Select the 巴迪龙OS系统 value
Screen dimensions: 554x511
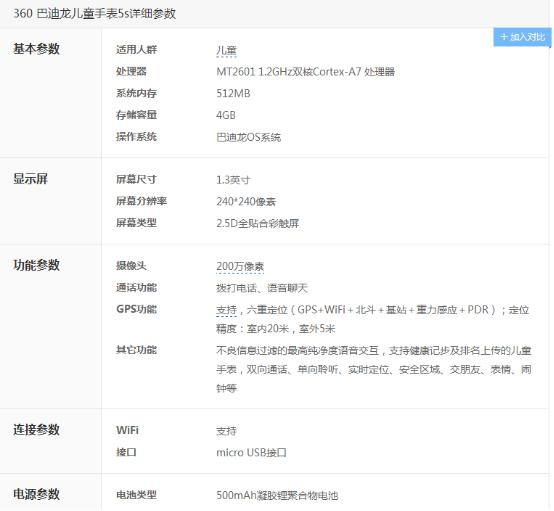[x=248, y=137]
